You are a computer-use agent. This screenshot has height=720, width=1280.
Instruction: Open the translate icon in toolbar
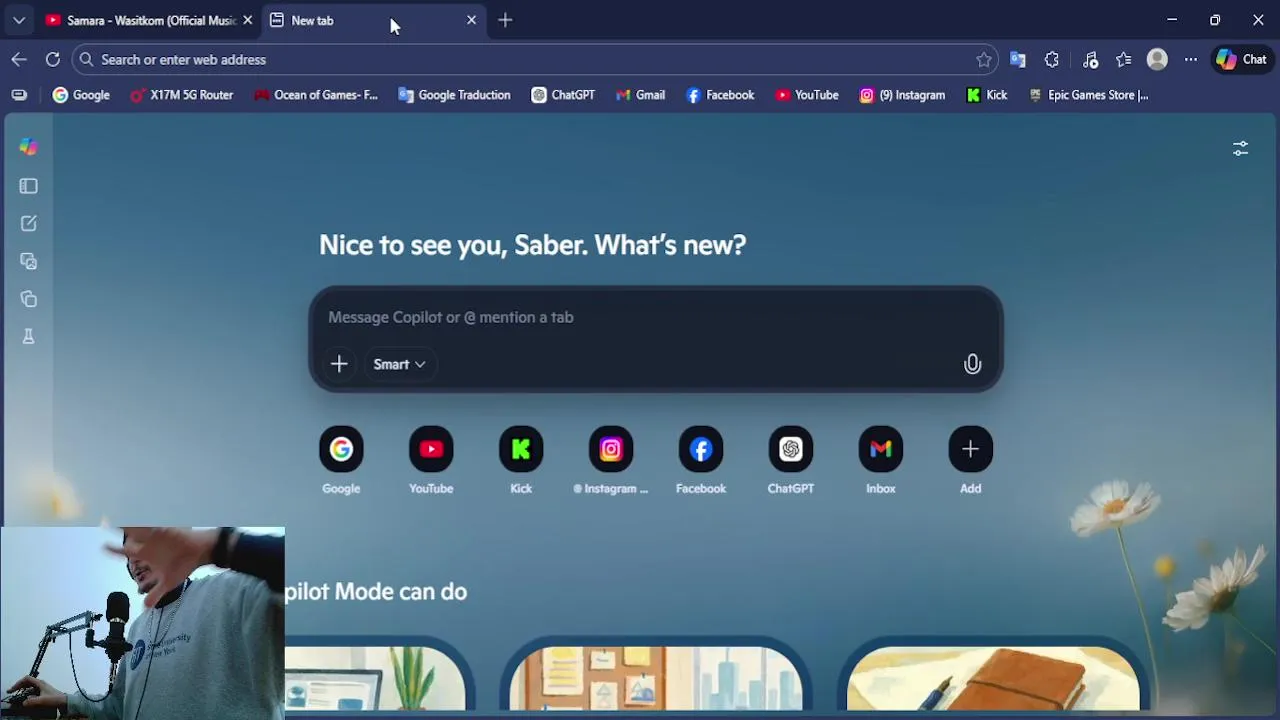click(x=1018, y=60)
